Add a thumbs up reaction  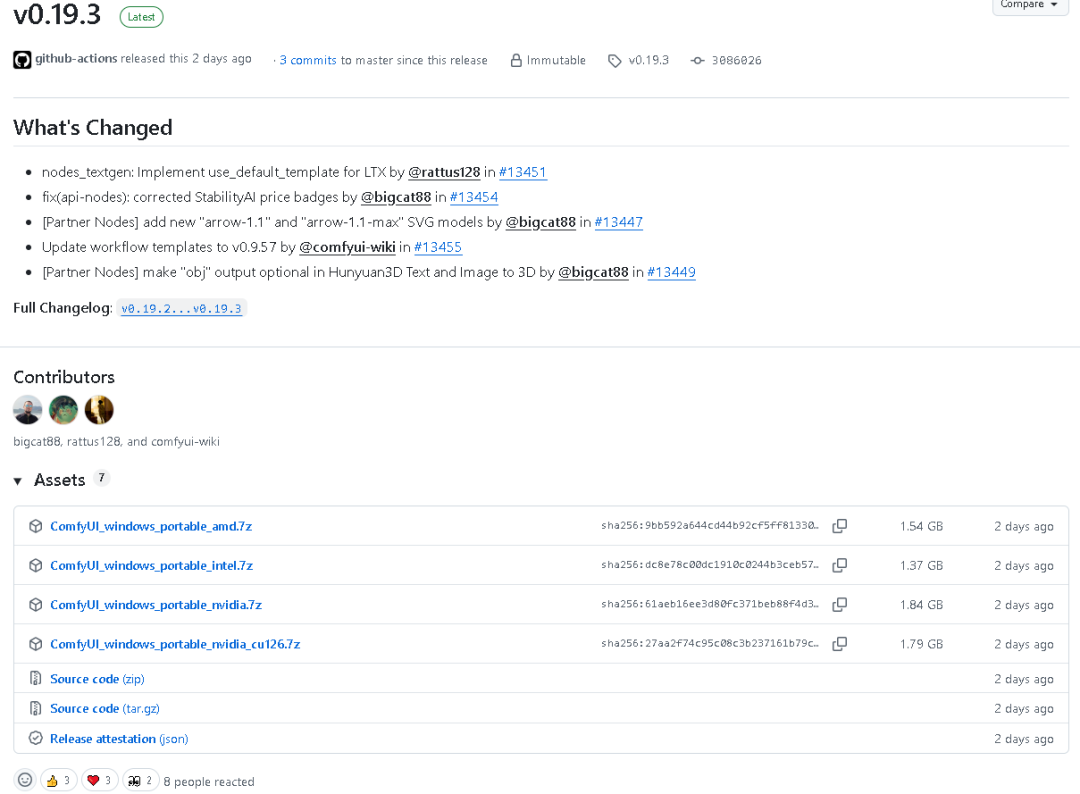(59, 780)
